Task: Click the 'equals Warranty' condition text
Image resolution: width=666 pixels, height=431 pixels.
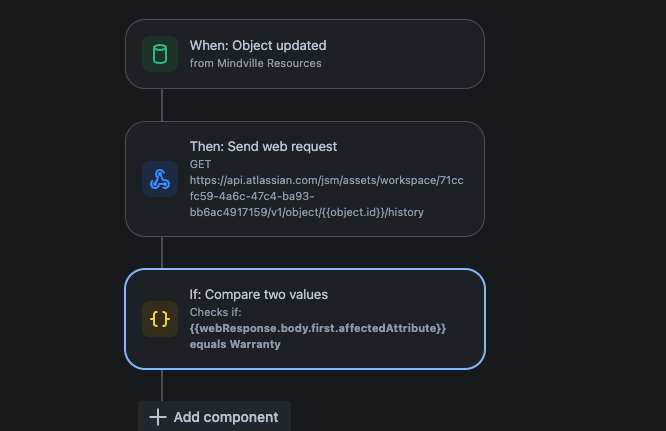Action: [235, 344]
